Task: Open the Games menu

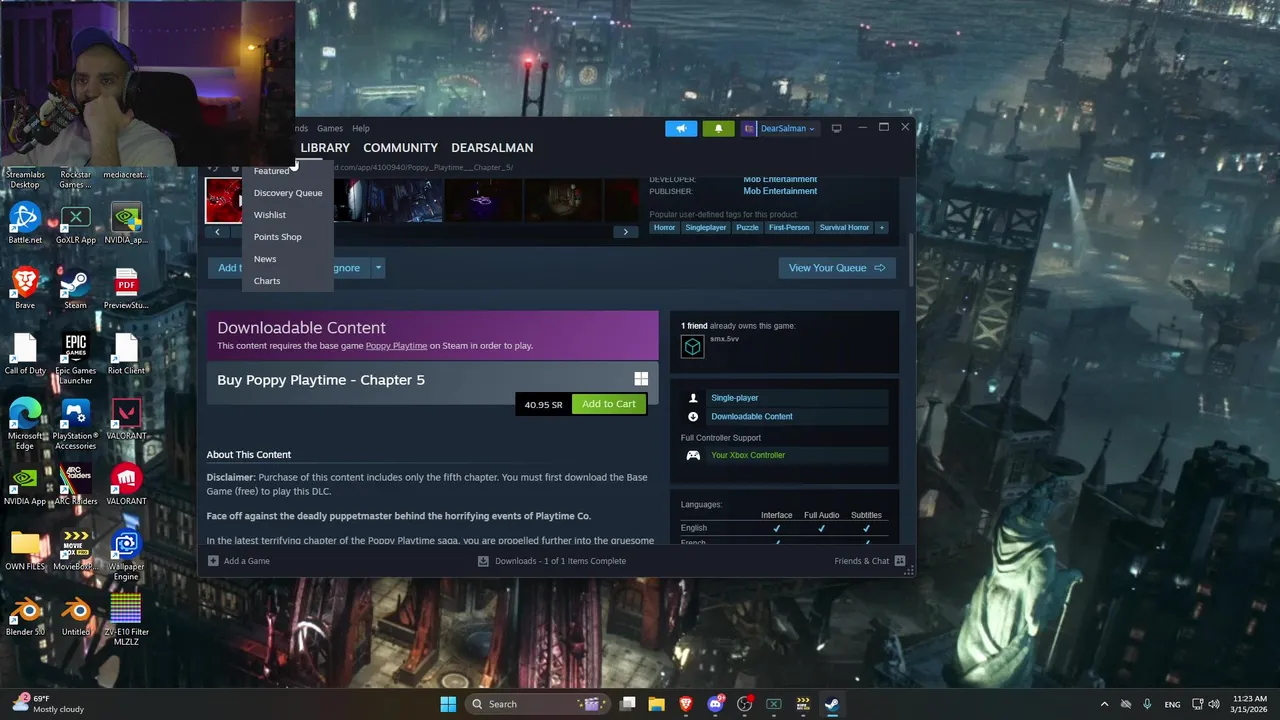Action: (x=330, y=128)
